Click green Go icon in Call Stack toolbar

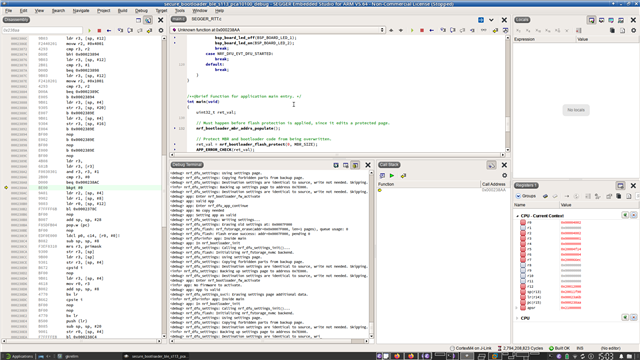392,176
